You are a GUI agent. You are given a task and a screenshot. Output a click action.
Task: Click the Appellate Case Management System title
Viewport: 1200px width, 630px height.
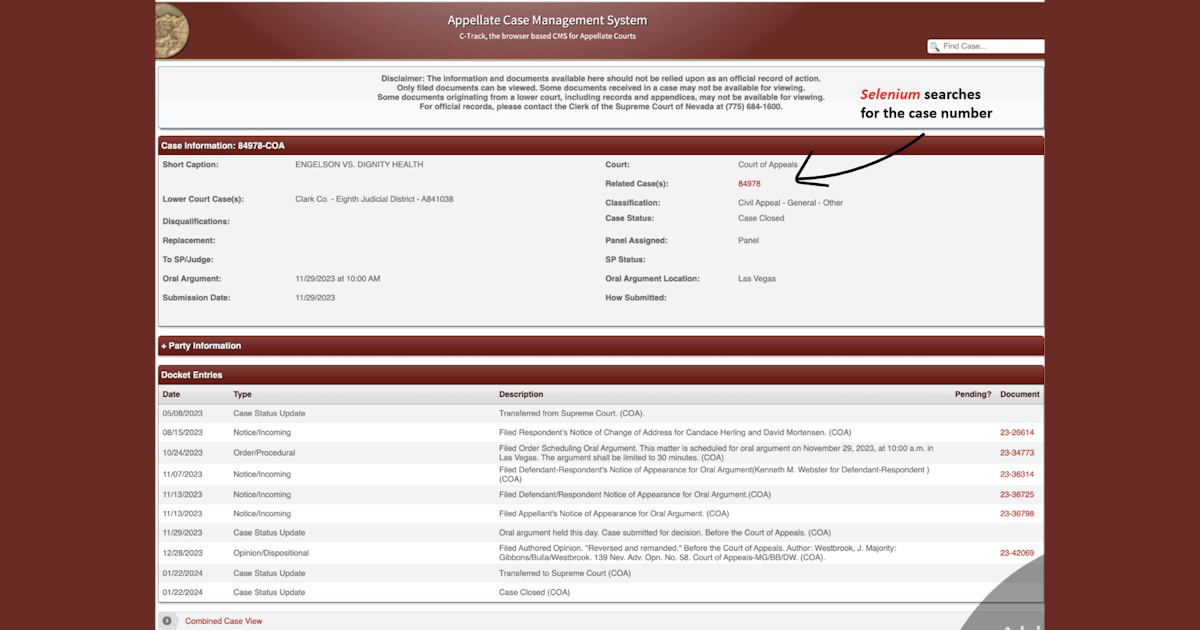(547, 20)
